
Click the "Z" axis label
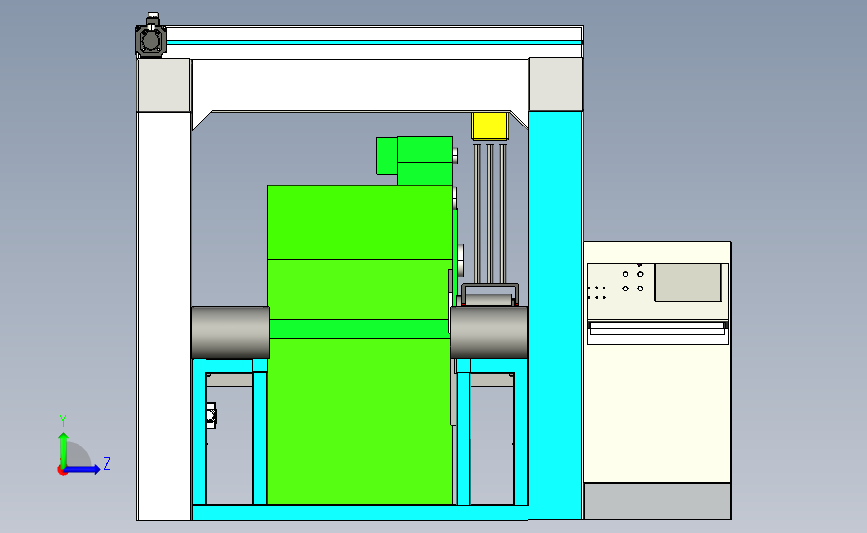(107, 463)
